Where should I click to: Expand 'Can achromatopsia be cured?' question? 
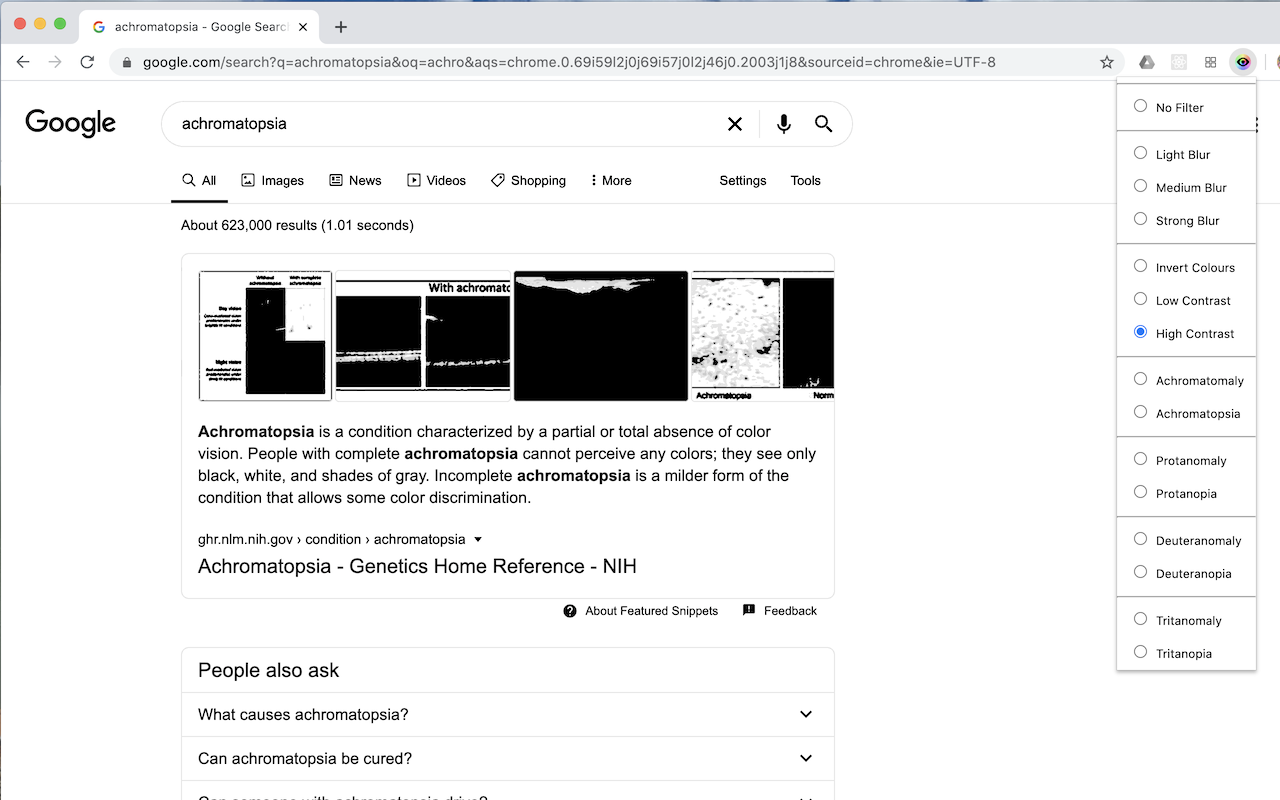click(x=508, y=758)
